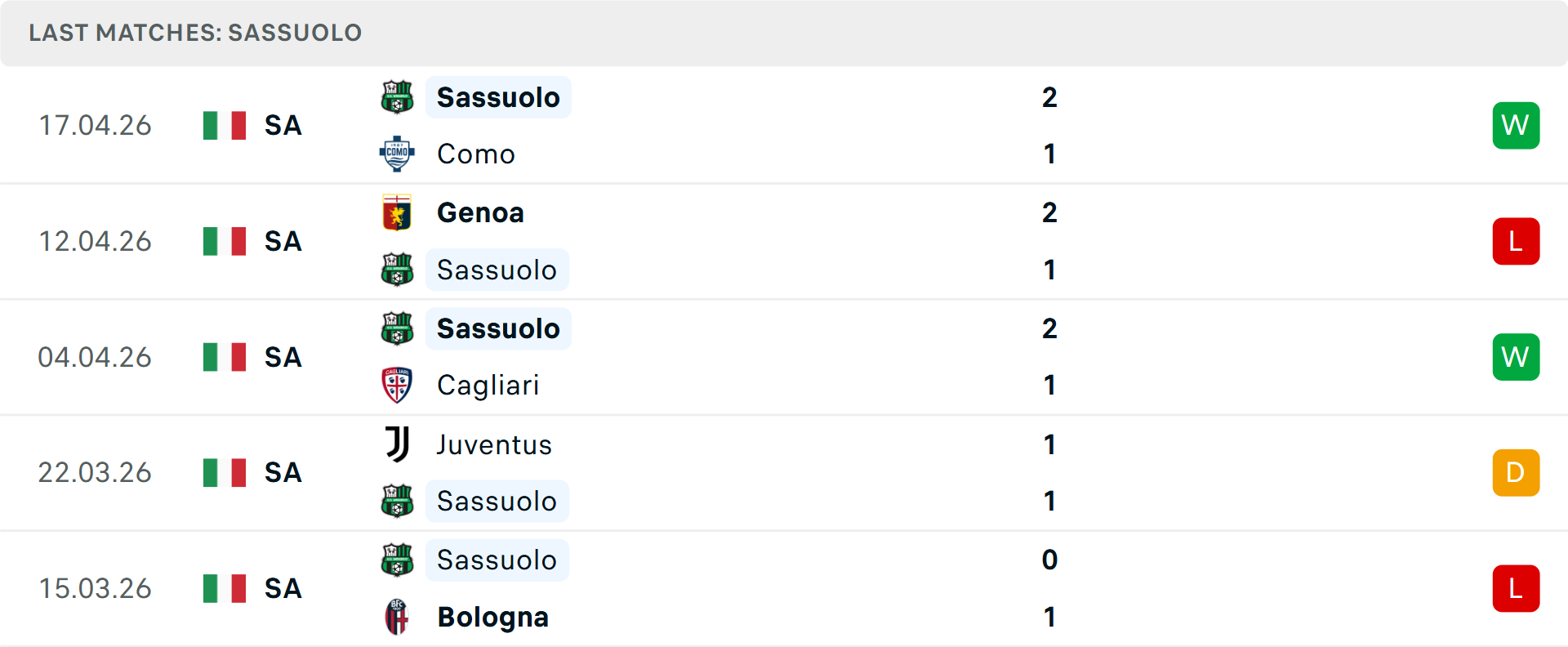Select the Como club logo
1568x647 pixels.
point(398,154)
